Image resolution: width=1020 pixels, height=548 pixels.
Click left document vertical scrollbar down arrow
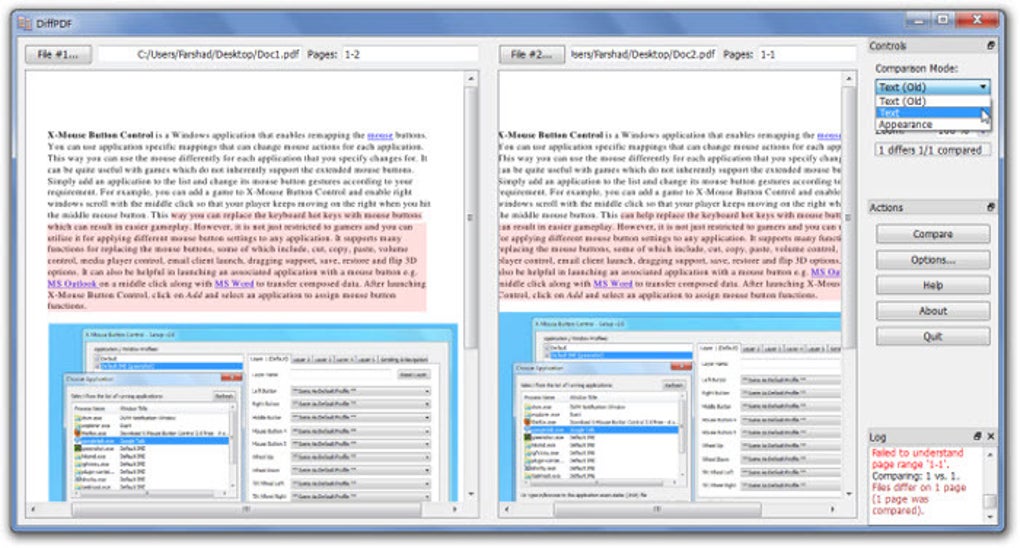471,494
